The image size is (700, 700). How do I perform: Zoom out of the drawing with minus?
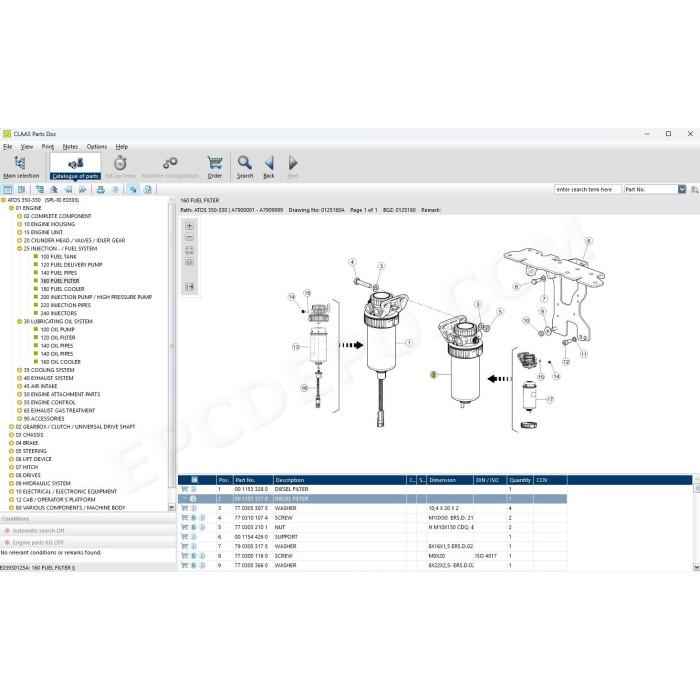[189, 237]
